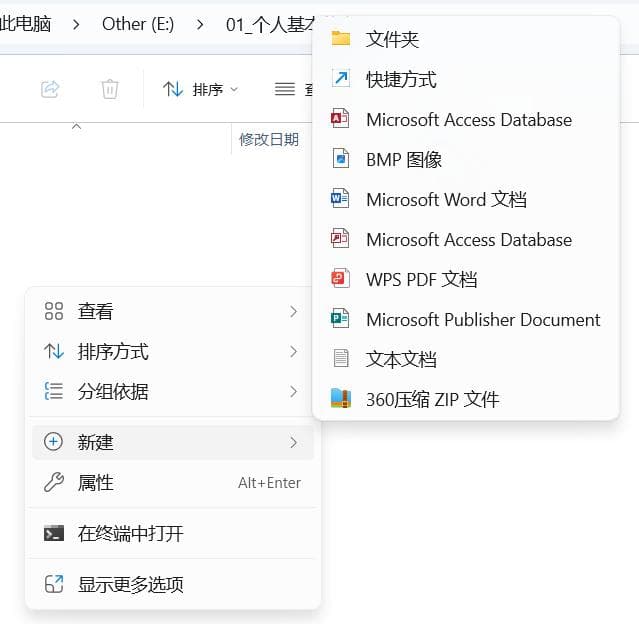Create a new 文件夹 folder
The width and height of the screenshot is (639, 624).
465,39
